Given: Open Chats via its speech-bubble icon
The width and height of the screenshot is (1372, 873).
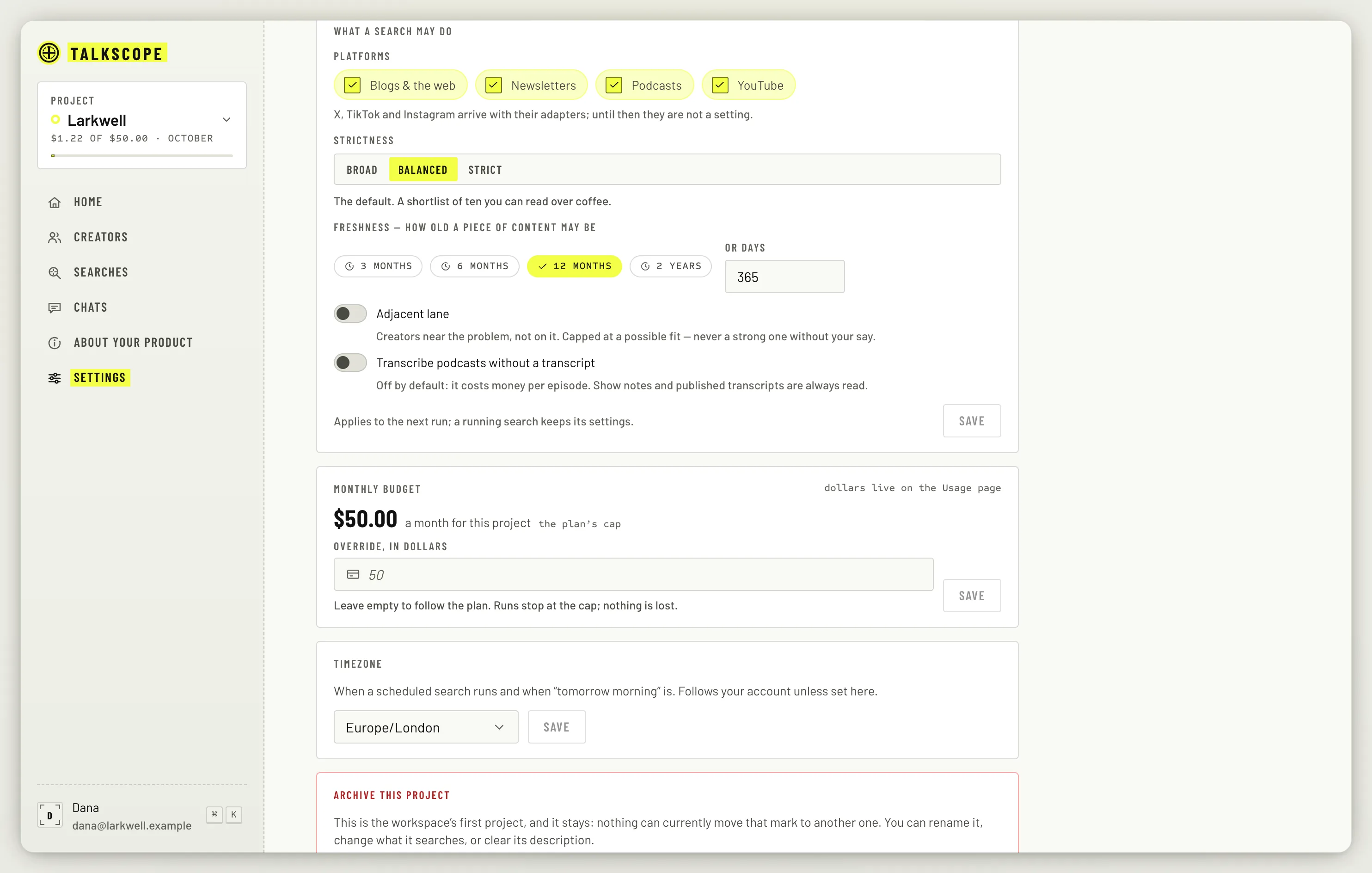Looking at the screenshot, I should (x=55, y=307).
